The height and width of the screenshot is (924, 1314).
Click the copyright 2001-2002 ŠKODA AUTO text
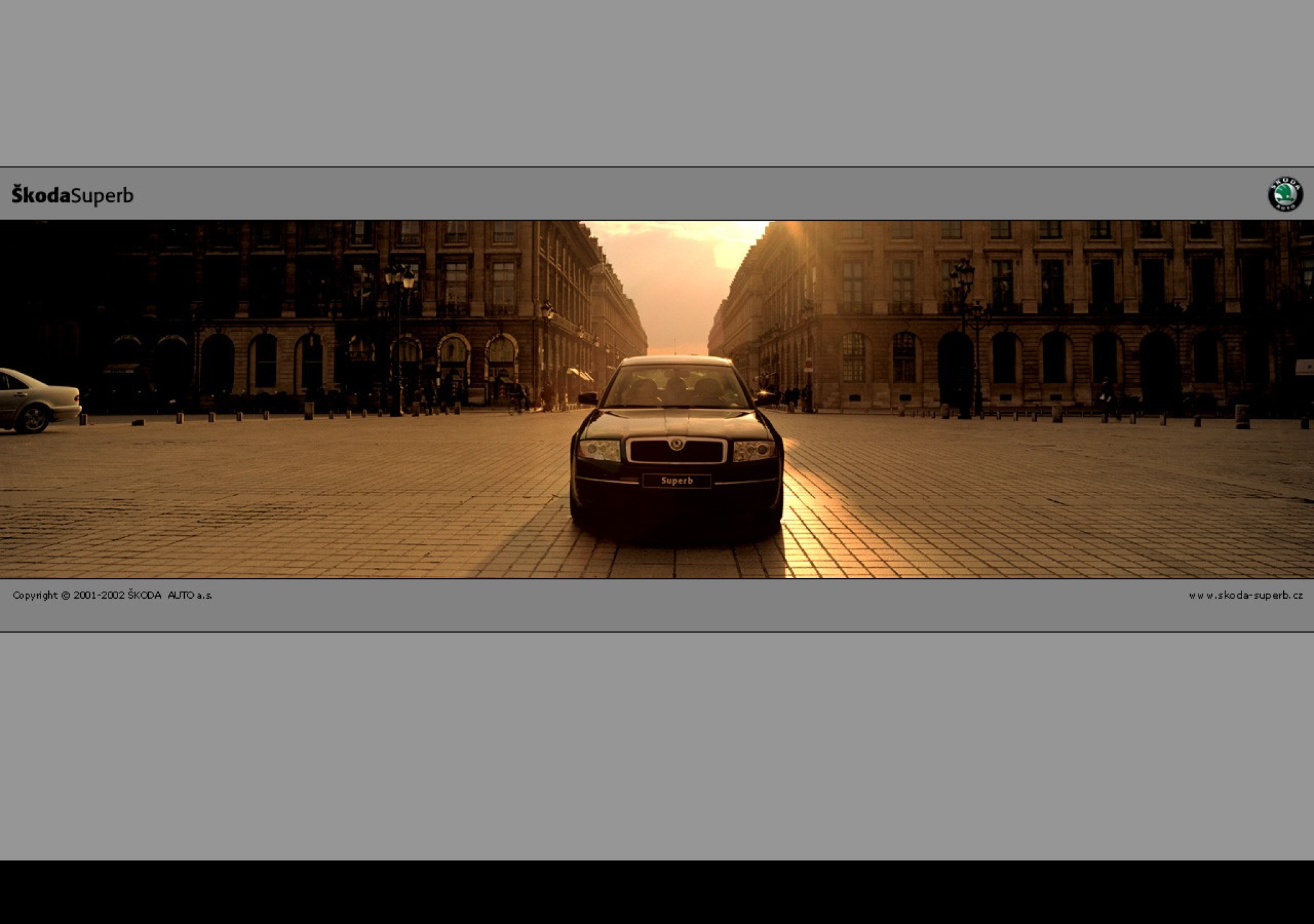112,595
